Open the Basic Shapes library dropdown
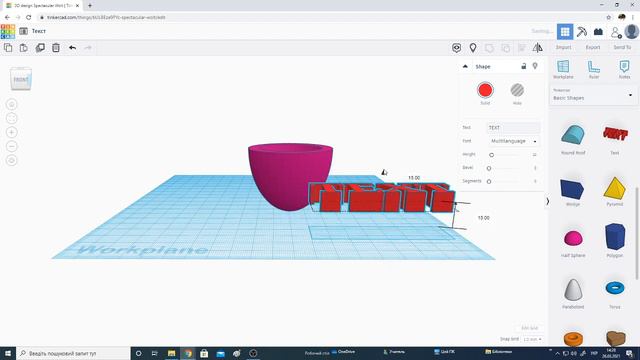 pyautogui.click(x=593, y=95)
